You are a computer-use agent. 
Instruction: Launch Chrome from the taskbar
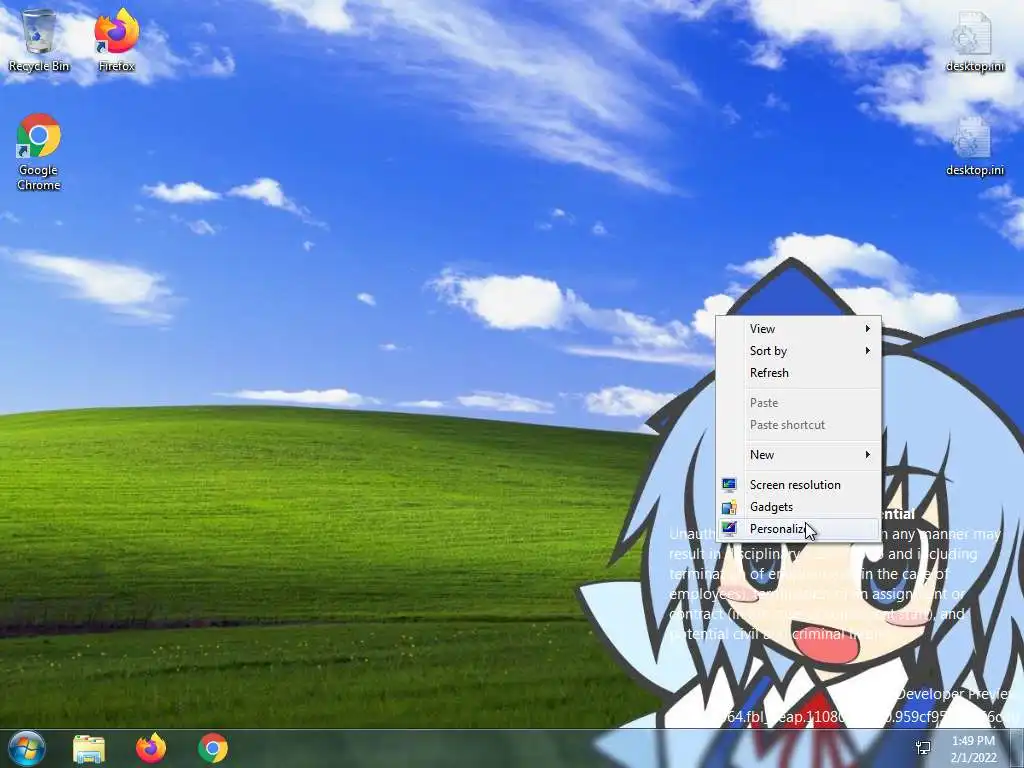(213, 748)
